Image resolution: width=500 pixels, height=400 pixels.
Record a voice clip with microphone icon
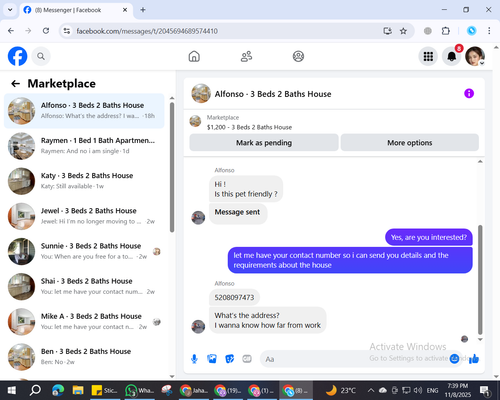click(194, 359)
